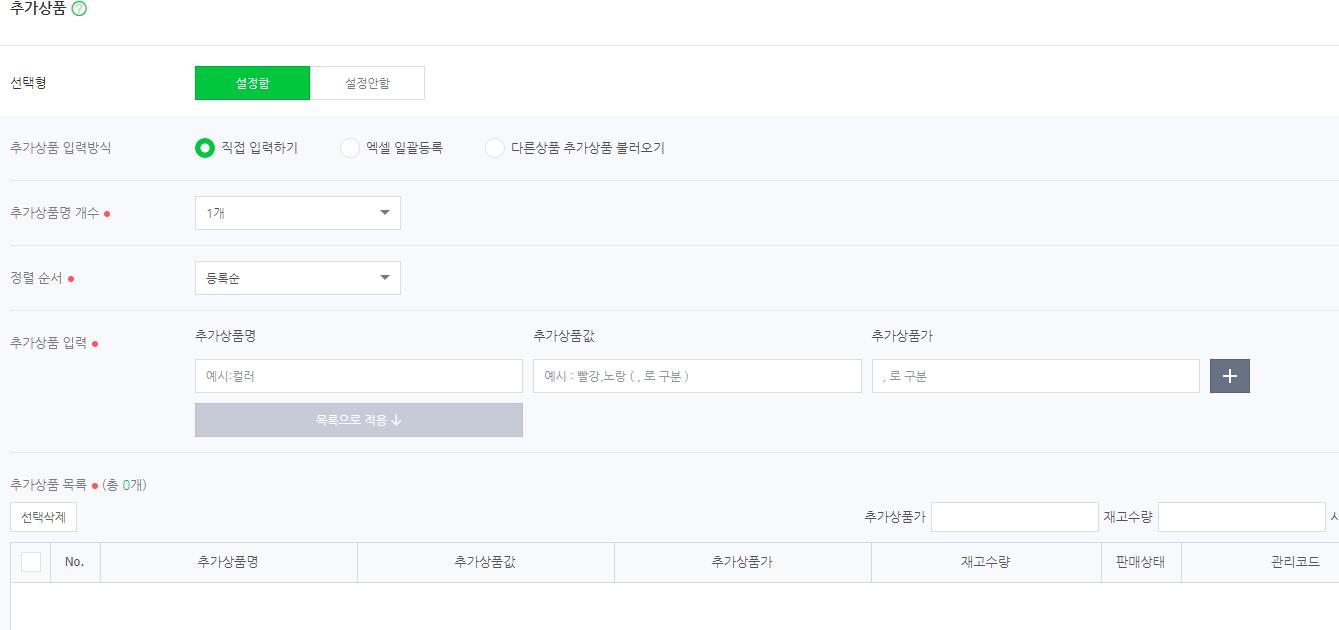
Task: Click the 선택삭제 button
Action: point(43,517)
